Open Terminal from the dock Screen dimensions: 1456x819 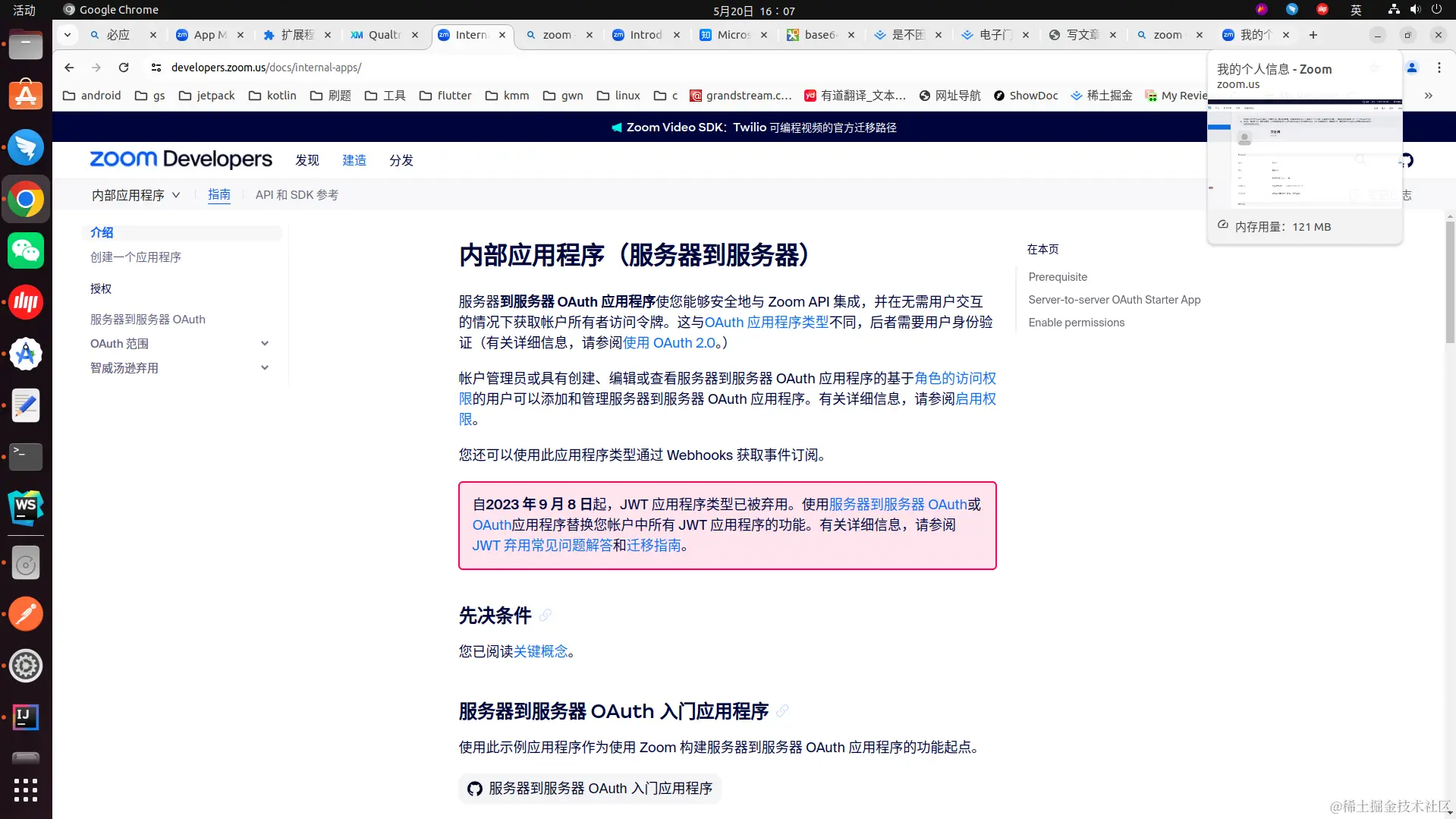[x=26, y=456]
